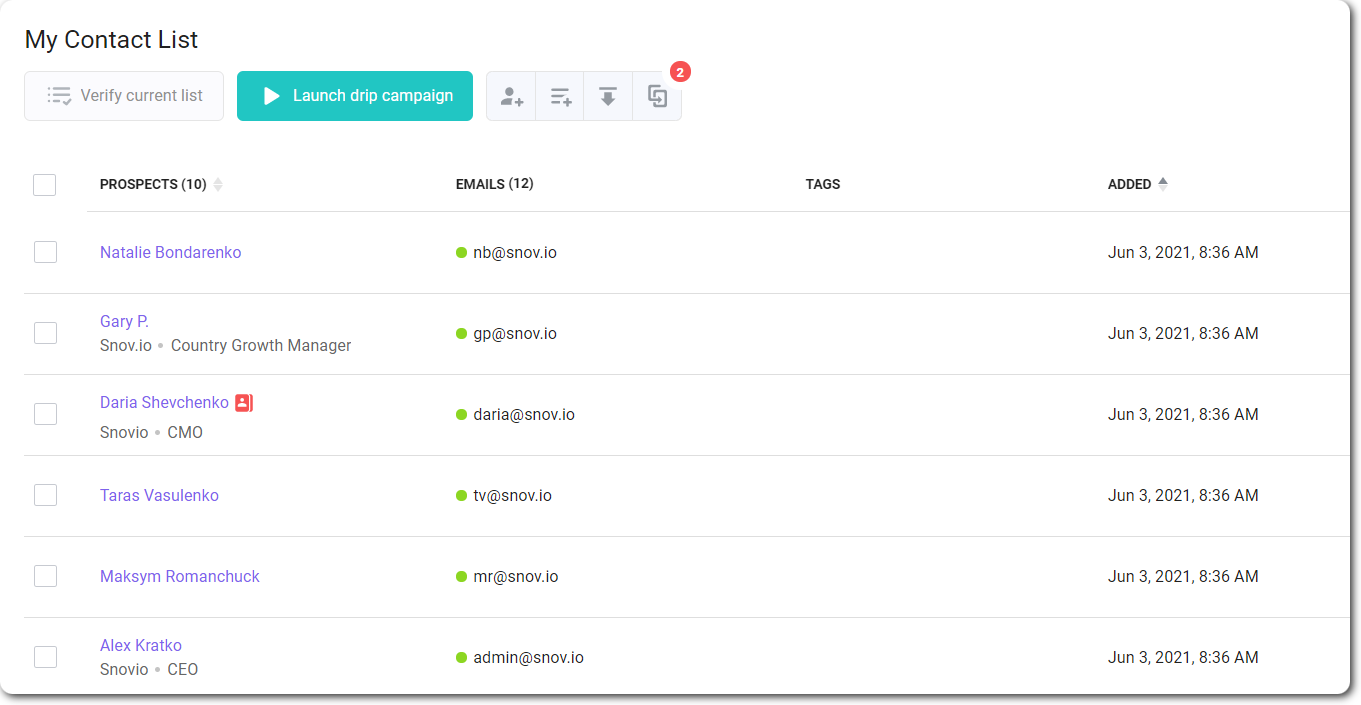
Task: Sort by the EMAILS (12) column header
Action: (x=494, y=184)
